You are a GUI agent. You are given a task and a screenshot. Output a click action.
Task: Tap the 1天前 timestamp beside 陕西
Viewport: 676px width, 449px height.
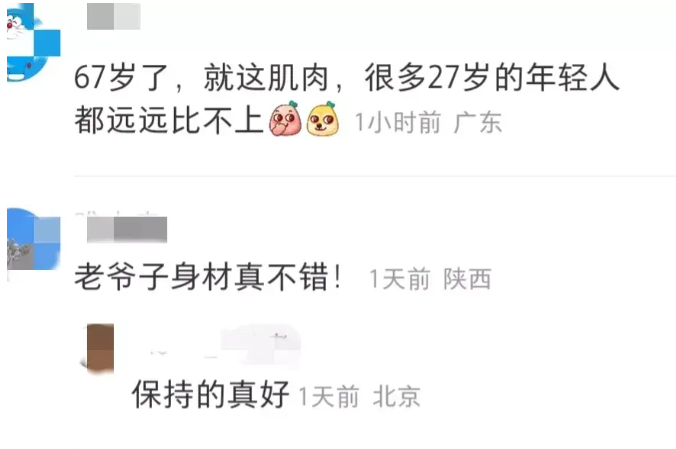[x=400, y=279]
